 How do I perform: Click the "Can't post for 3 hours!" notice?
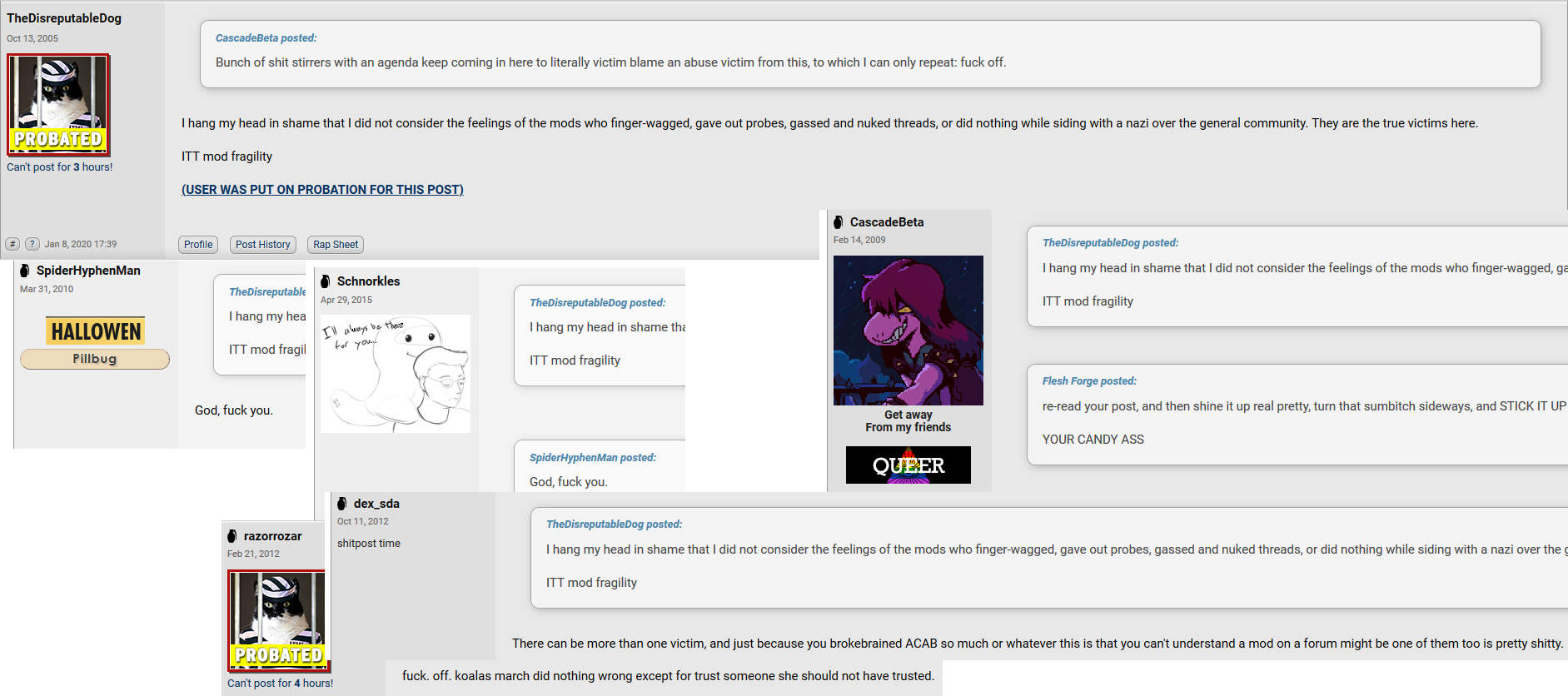point(60,167)
